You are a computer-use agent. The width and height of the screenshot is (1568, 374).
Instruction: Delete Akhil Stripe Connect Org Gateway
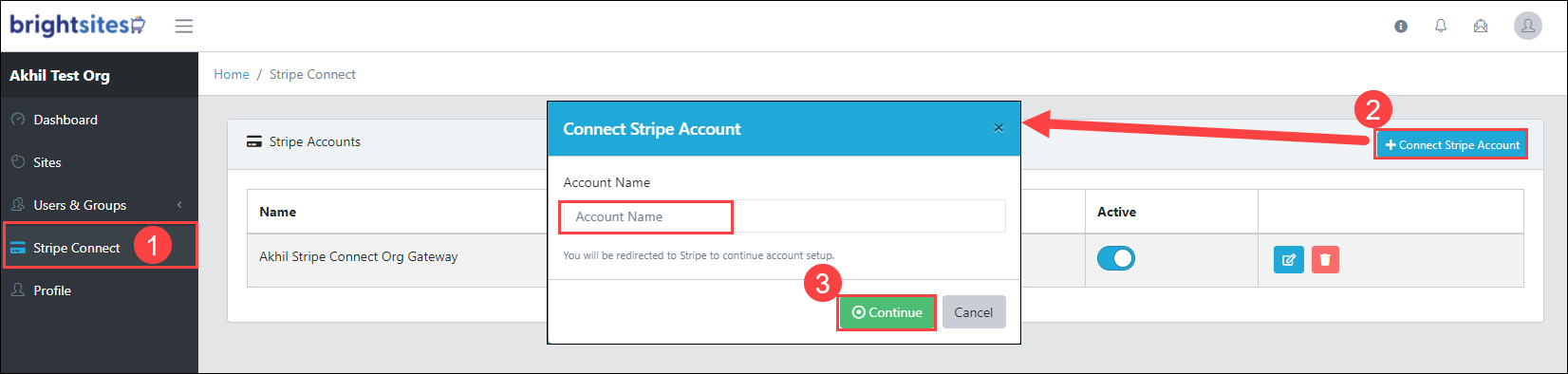[x=1325, y=259]
